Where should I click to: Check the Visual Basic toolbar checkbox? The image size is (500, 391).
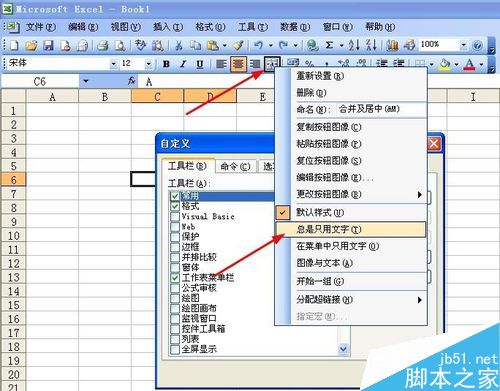[x=175, y=217]
